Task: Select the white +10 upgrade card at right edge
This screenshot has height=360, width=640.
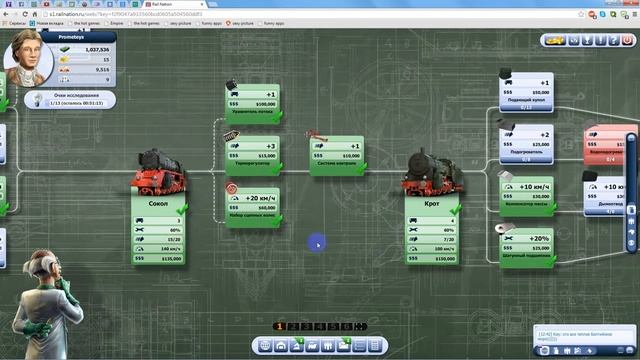Action: (x=605, y=196)
